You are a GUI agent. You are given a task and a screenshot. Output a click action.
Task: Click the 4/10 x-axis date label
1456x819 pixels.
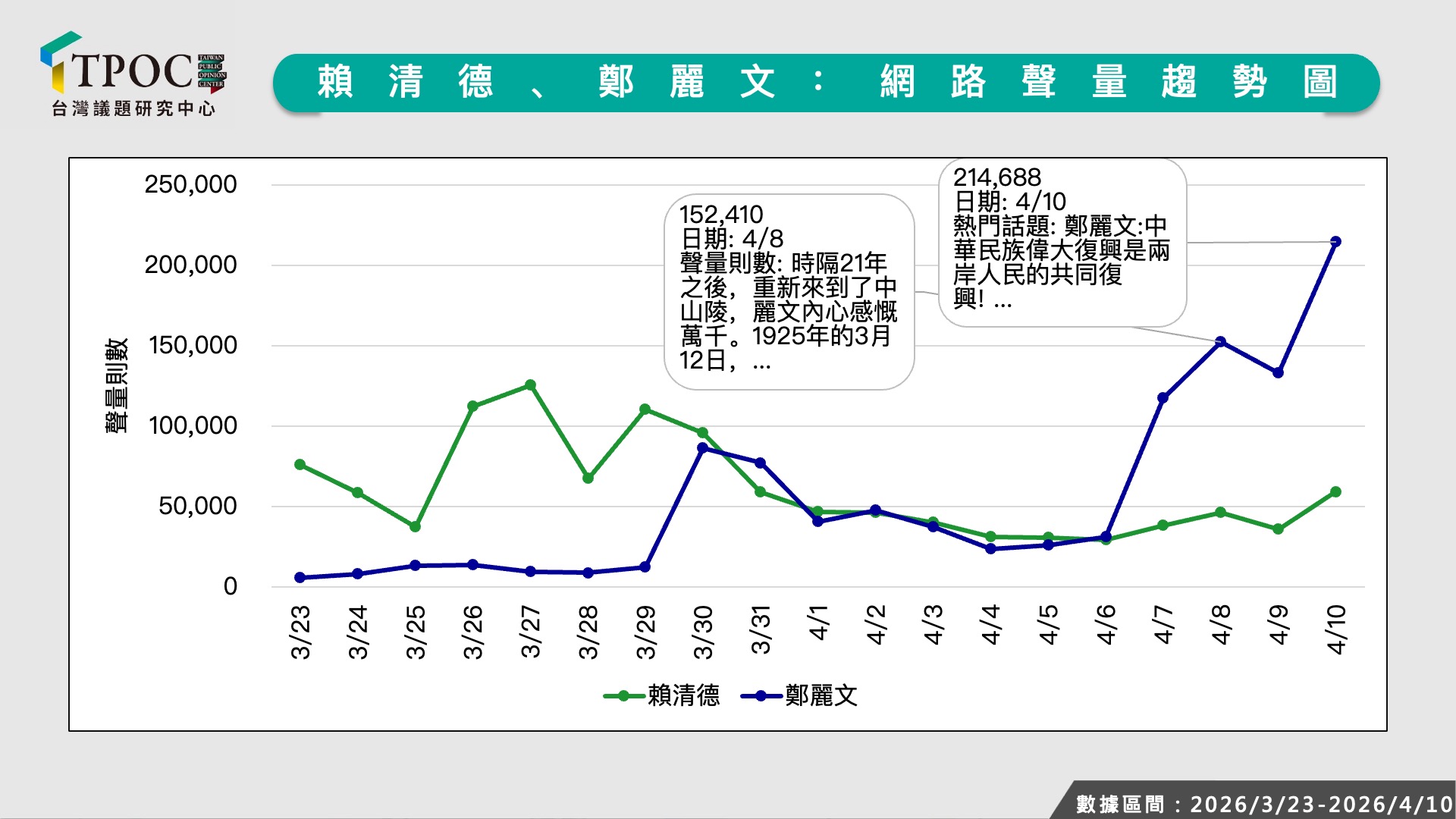(x=1336, y=629)
